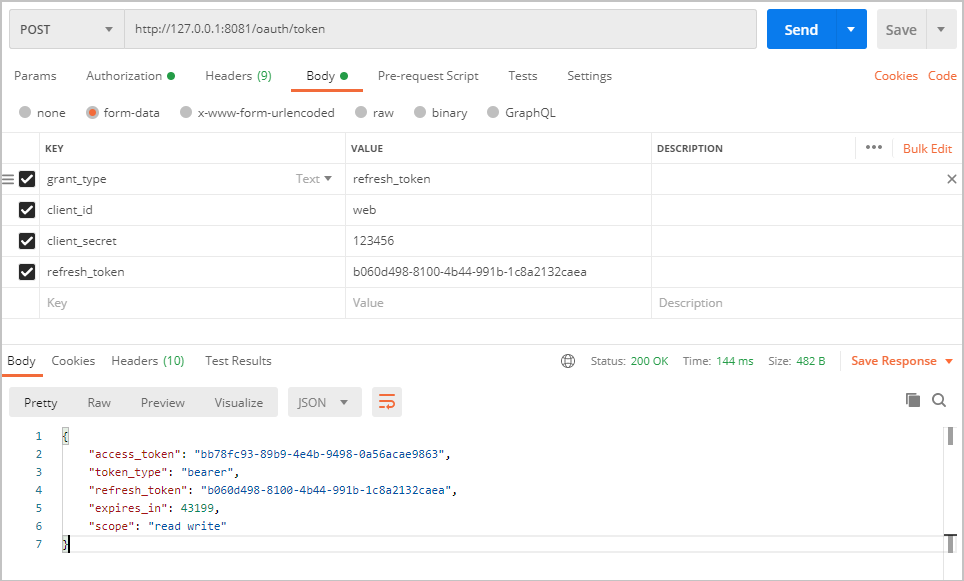
Task: Copy response body with the copy icon
Action: coord(913,400)
